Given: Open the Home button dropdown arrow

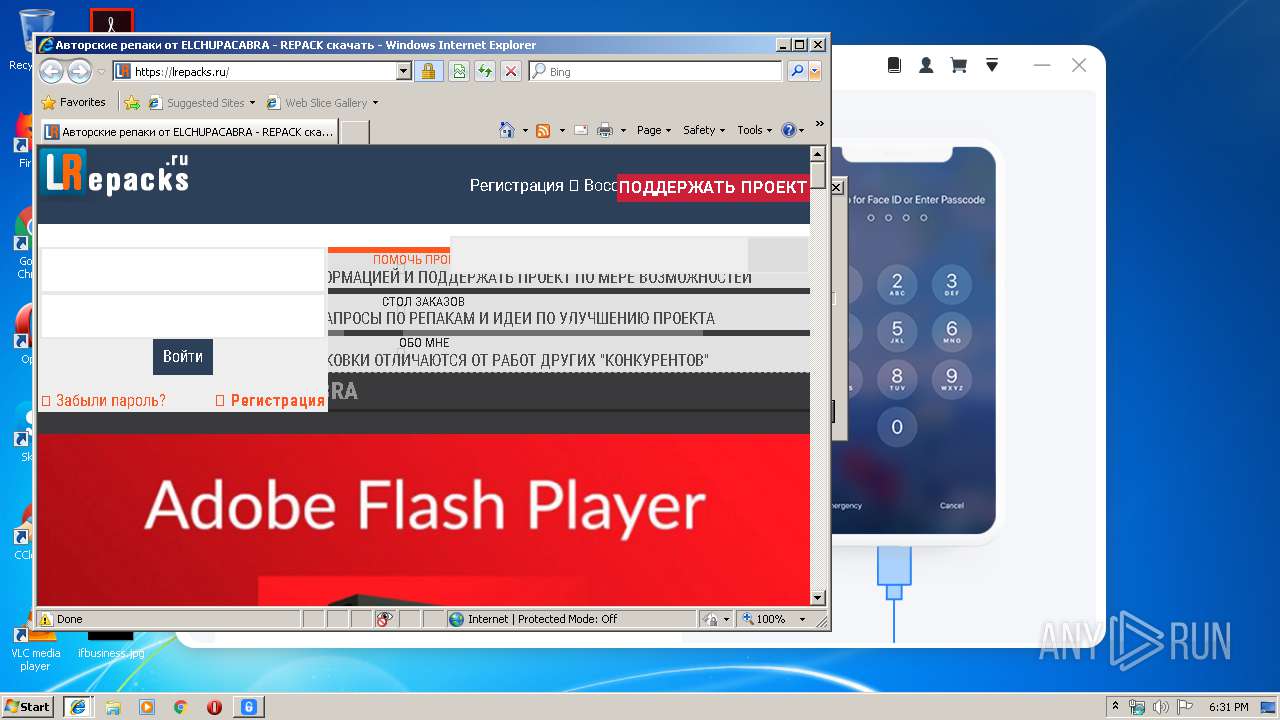Looking at the screenshot, I should pyautogui.click(x=525, y=130).
